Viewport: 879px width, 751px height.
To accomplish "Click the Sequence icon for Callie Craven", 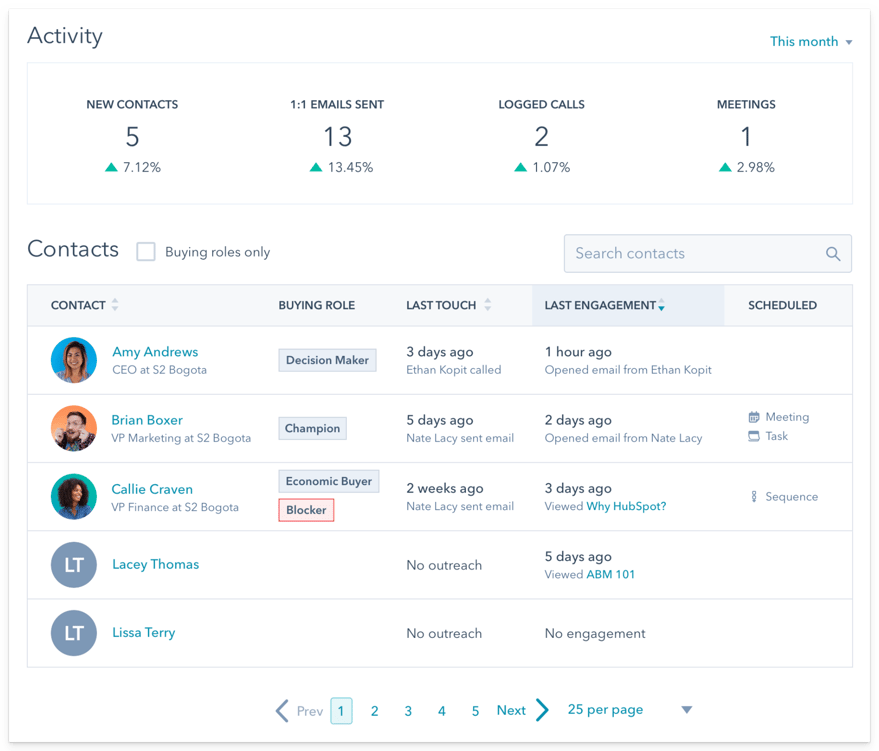I will point(753,496).
